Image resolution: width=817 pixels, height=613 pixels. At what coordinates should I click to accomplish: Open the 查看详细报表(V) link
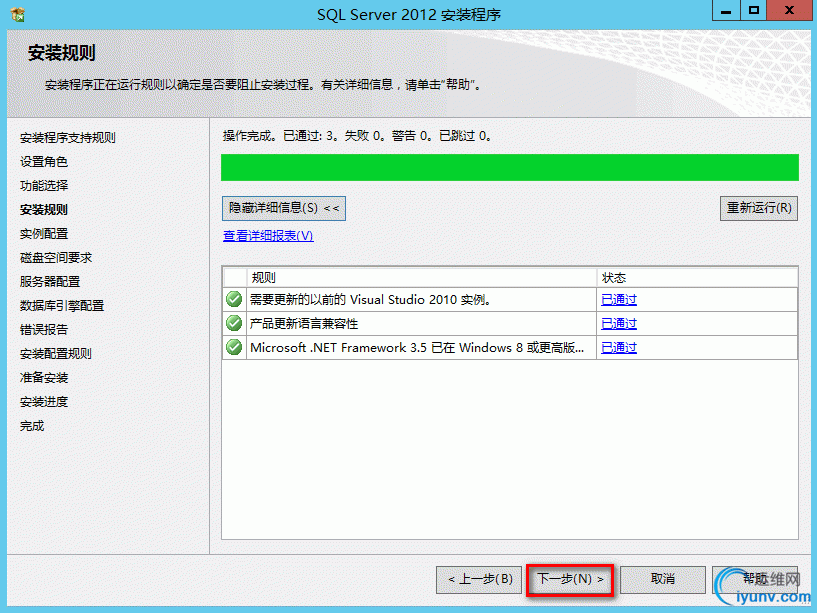pyautogui.click(x=268, y=236)
